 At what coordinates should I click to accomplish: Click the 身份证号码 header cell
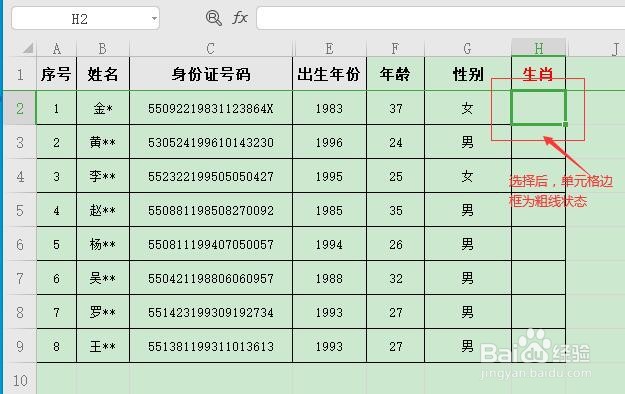click(211, 74)
